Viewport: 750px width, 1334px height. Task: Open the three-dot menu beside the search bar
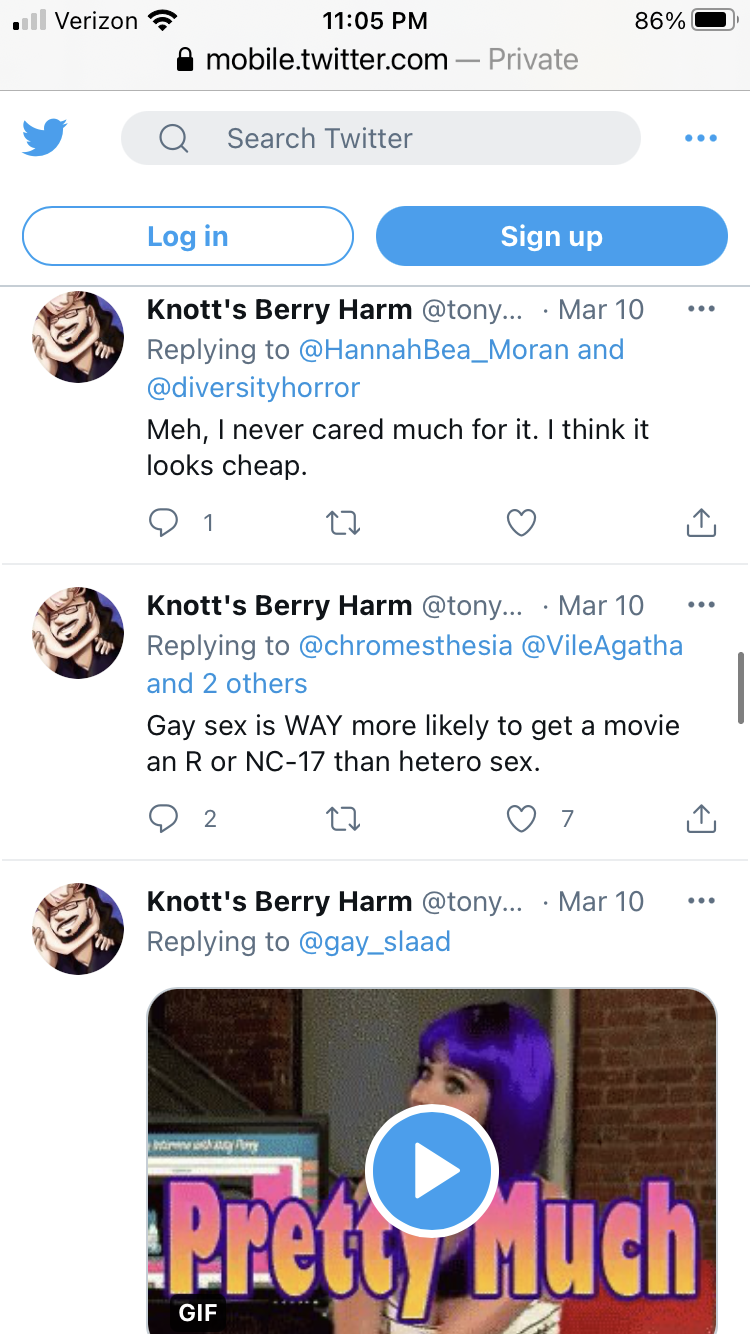pos(701,138)
